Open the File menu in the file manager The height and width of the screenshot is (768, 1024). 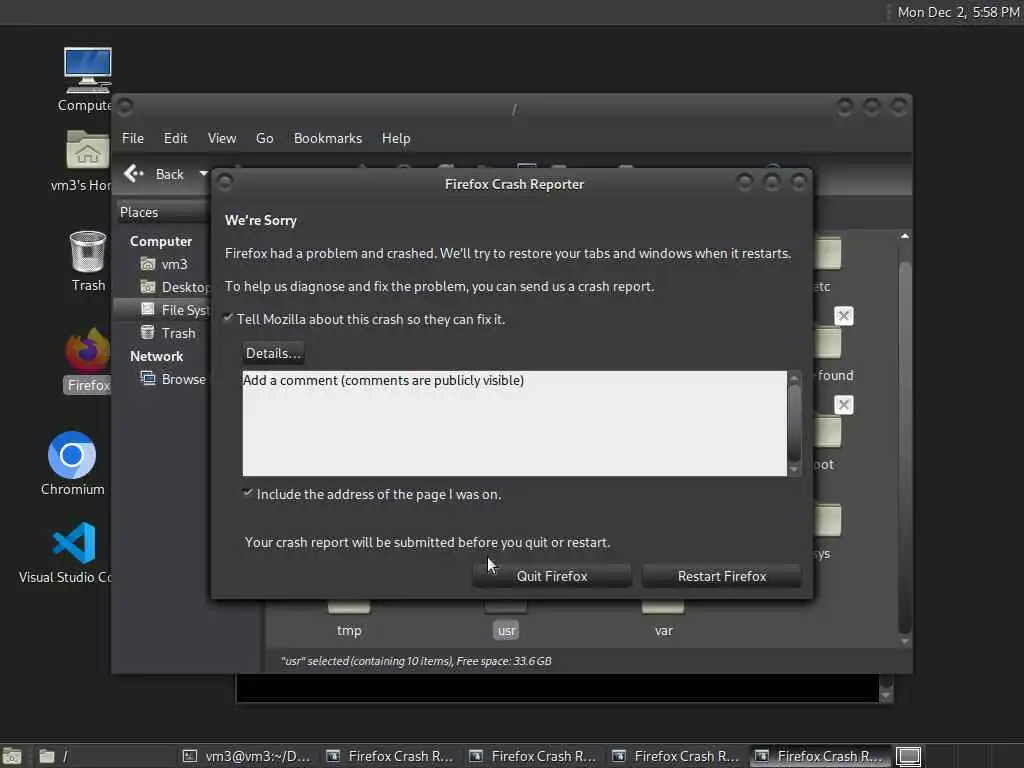pos(133,138)
